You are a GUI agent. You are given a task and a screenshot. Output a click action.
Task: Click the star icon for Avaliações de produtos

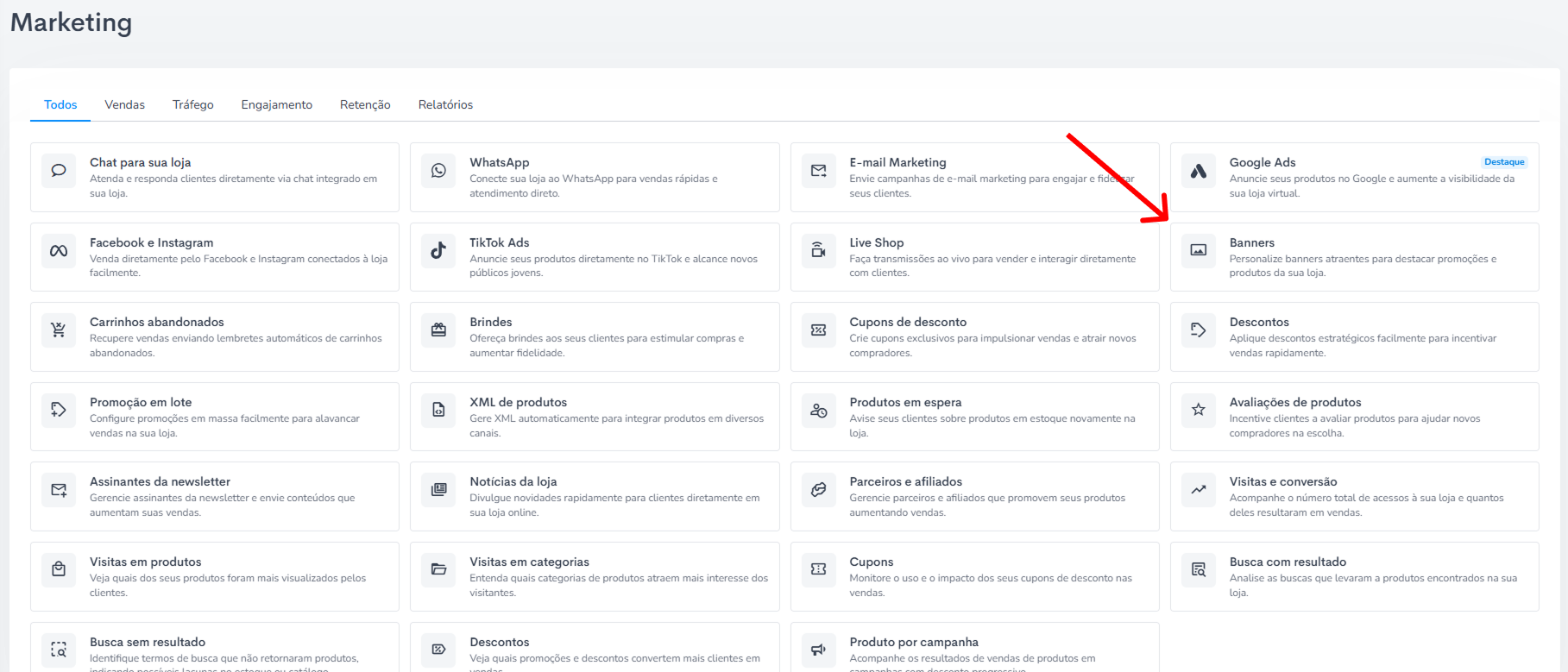[x=1199, y=410]
